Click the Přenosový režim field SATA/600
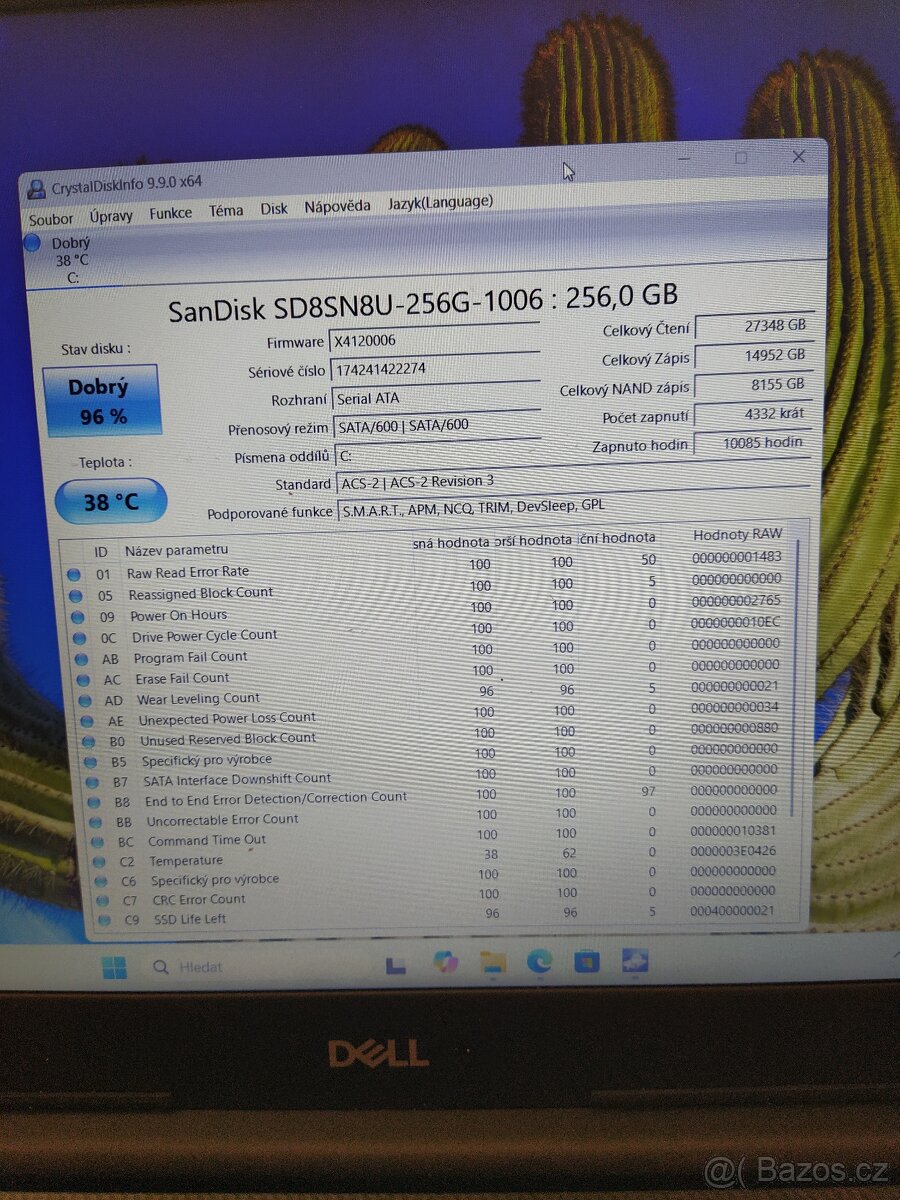This screenshot has width=900, height=1200. (x=436, y=425)
